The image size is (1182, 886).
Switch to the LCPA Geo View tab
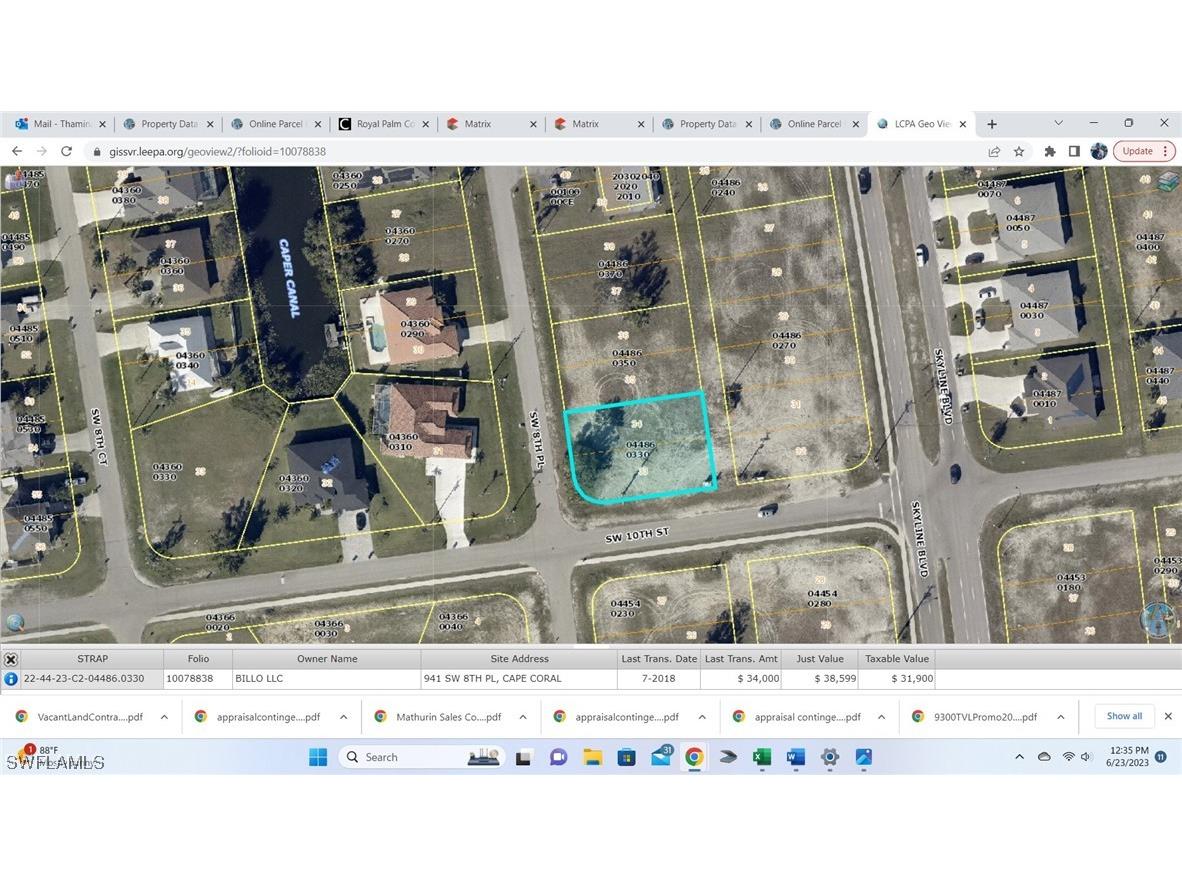[916, 123]
